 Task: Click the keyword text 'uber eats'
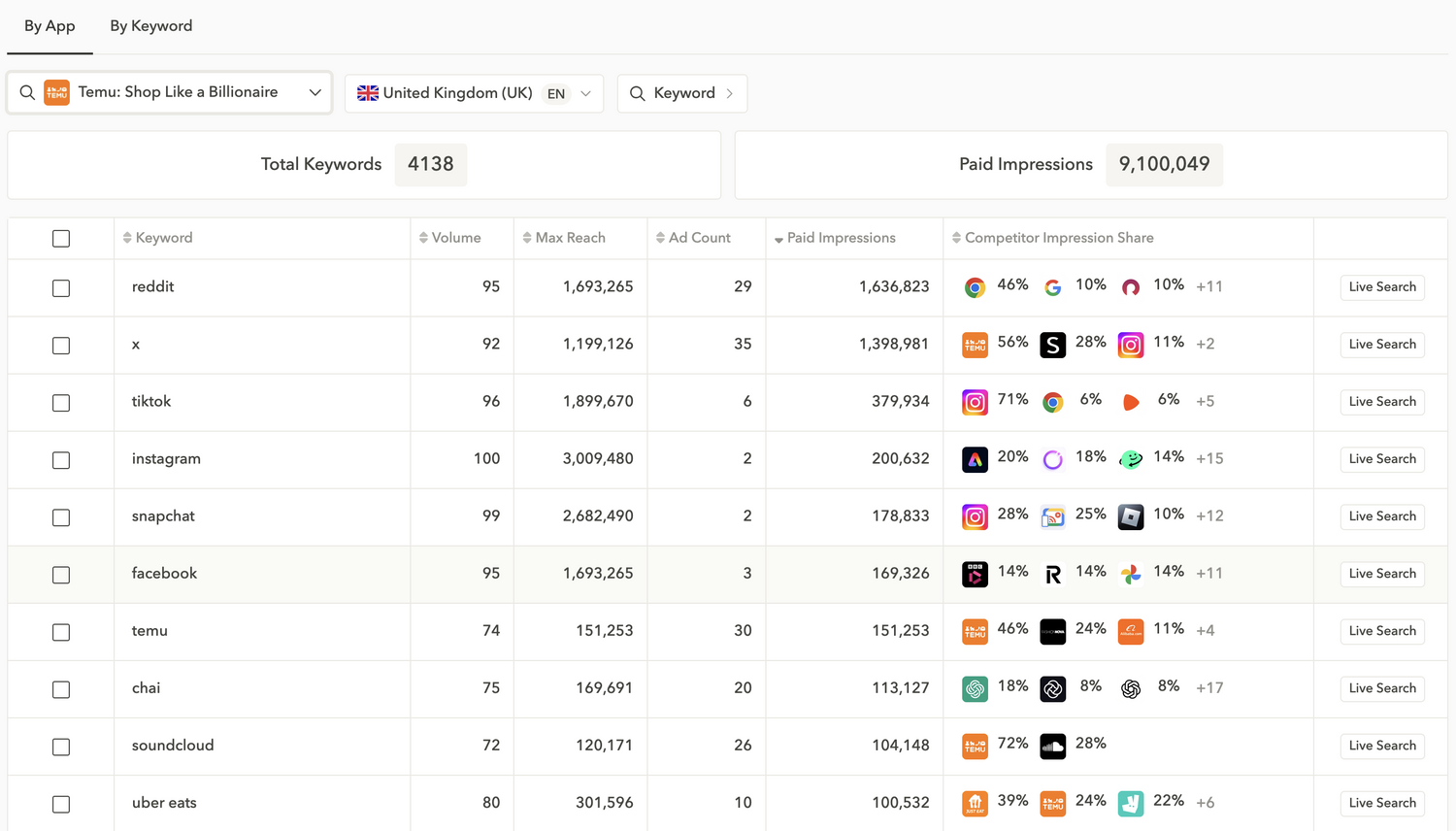[164, 803]
